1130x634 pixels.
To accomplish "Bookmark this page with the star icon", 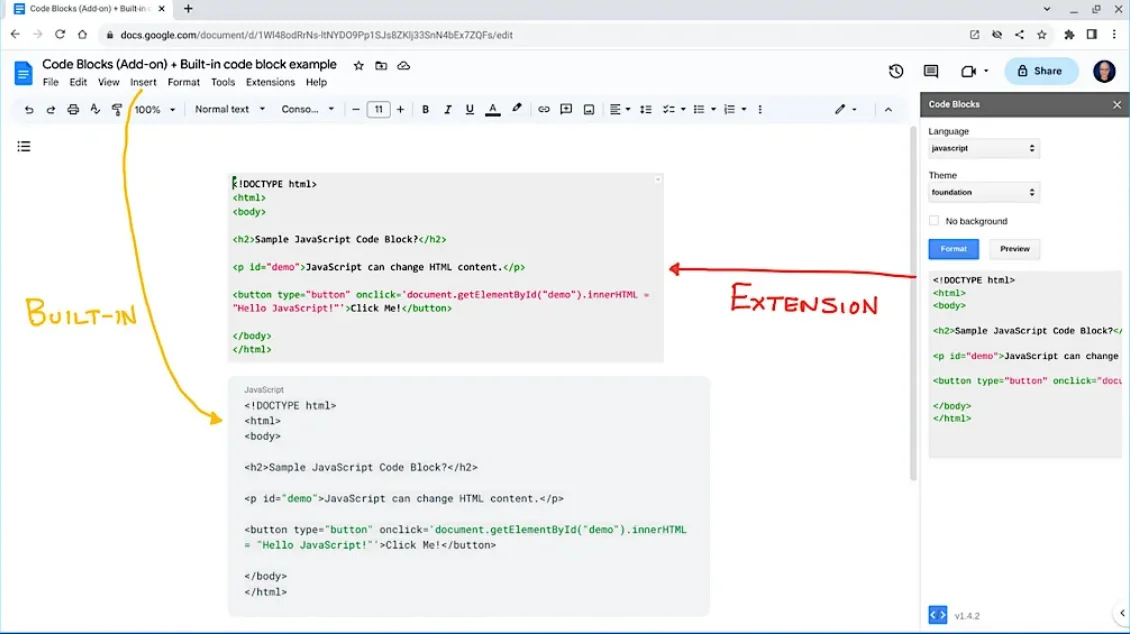I will (x=1041, y=35).
